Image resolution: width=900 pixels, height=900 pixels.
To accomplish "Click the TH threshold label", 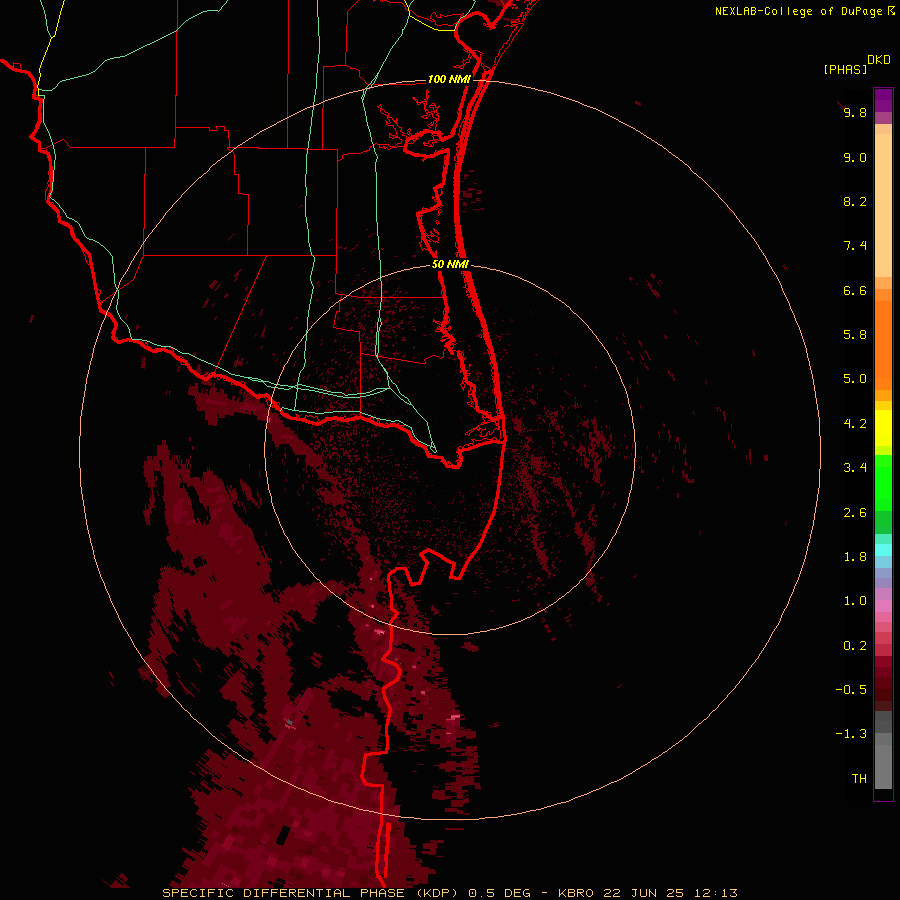I will (859, 779).
